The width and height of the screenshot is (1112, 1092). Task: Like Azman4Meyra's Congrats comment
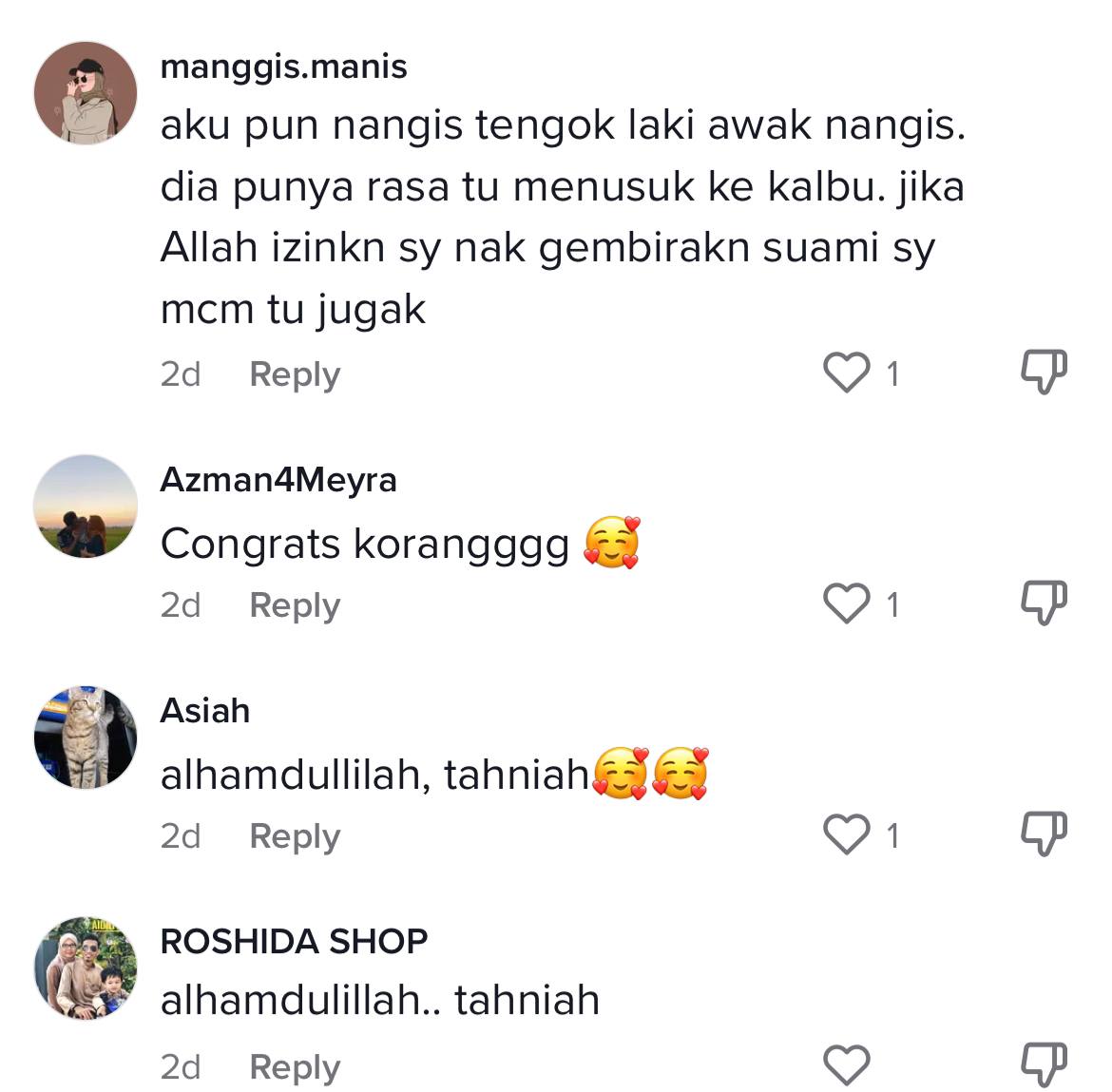coord(846,604)
